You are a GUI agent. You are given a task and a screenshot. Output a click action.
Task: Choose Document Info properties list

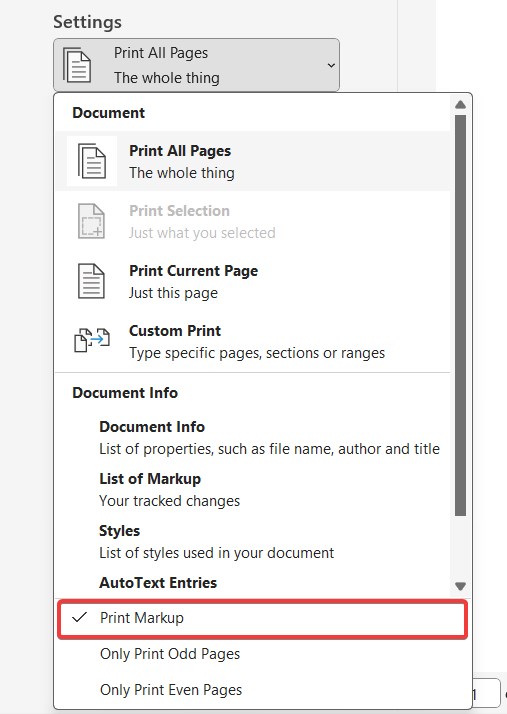pos(269,438)
